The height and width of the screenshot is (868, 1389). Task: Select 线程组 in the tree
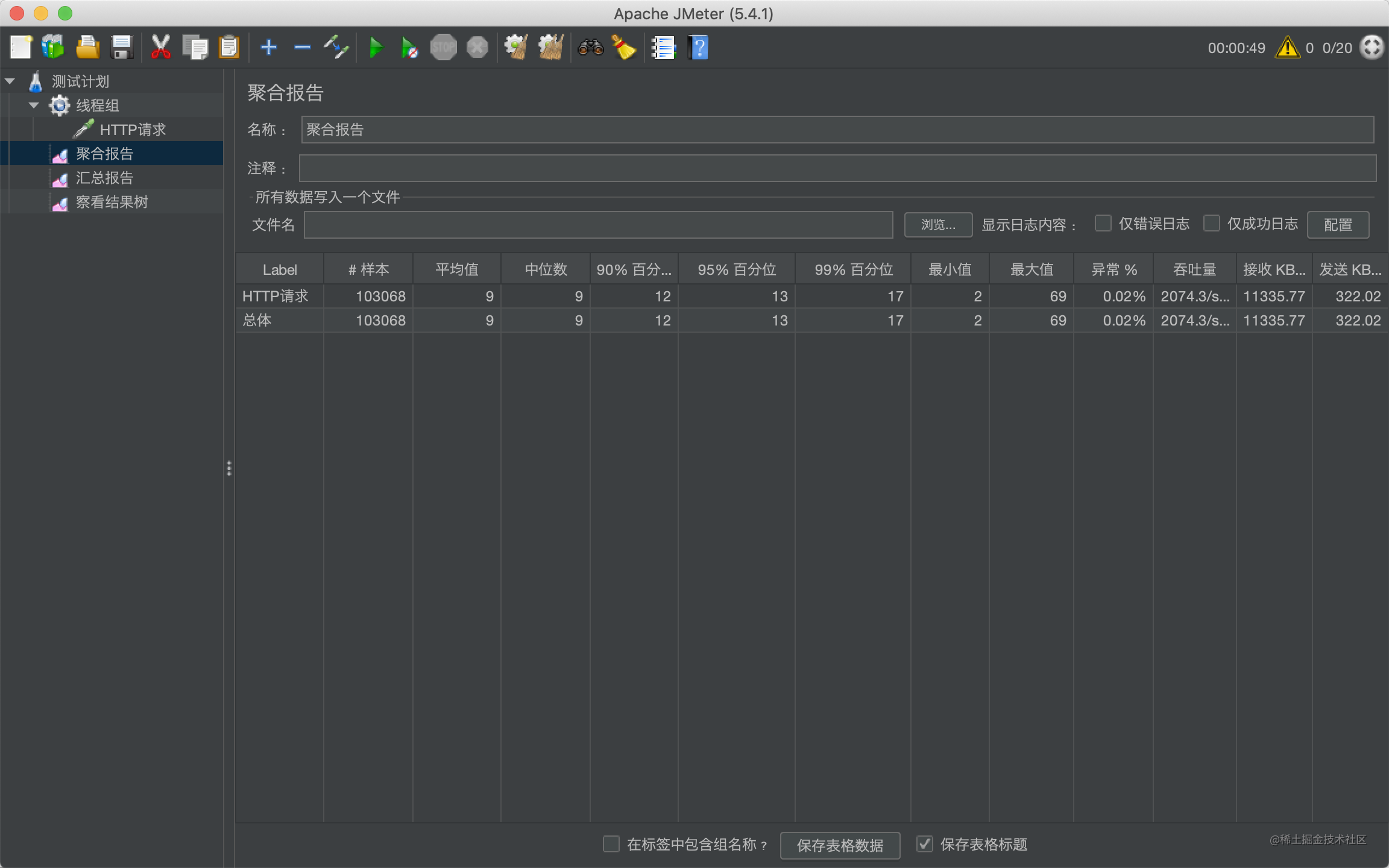97,105
